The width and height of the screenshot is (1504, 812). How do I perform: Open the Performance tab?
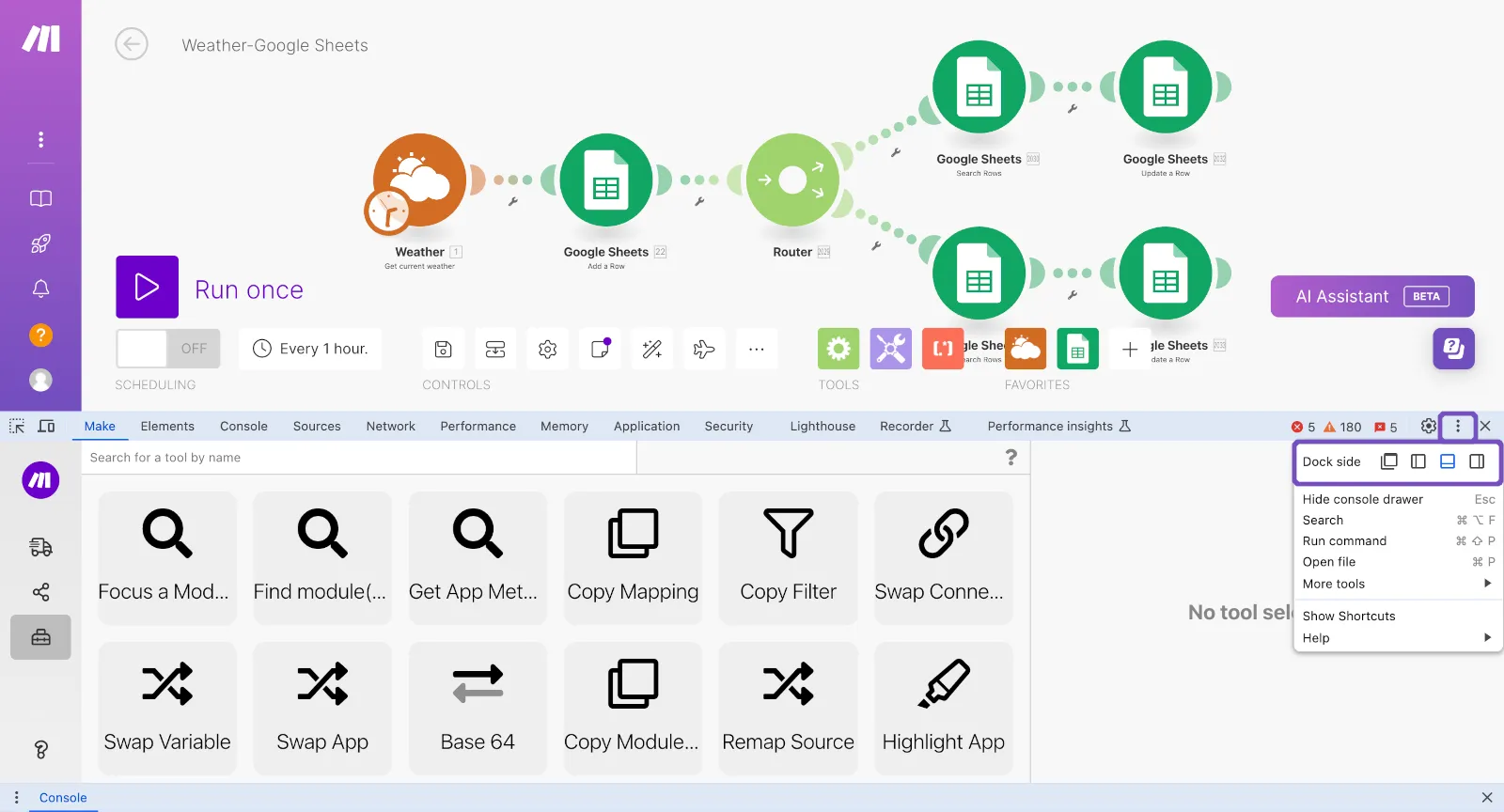478,426
